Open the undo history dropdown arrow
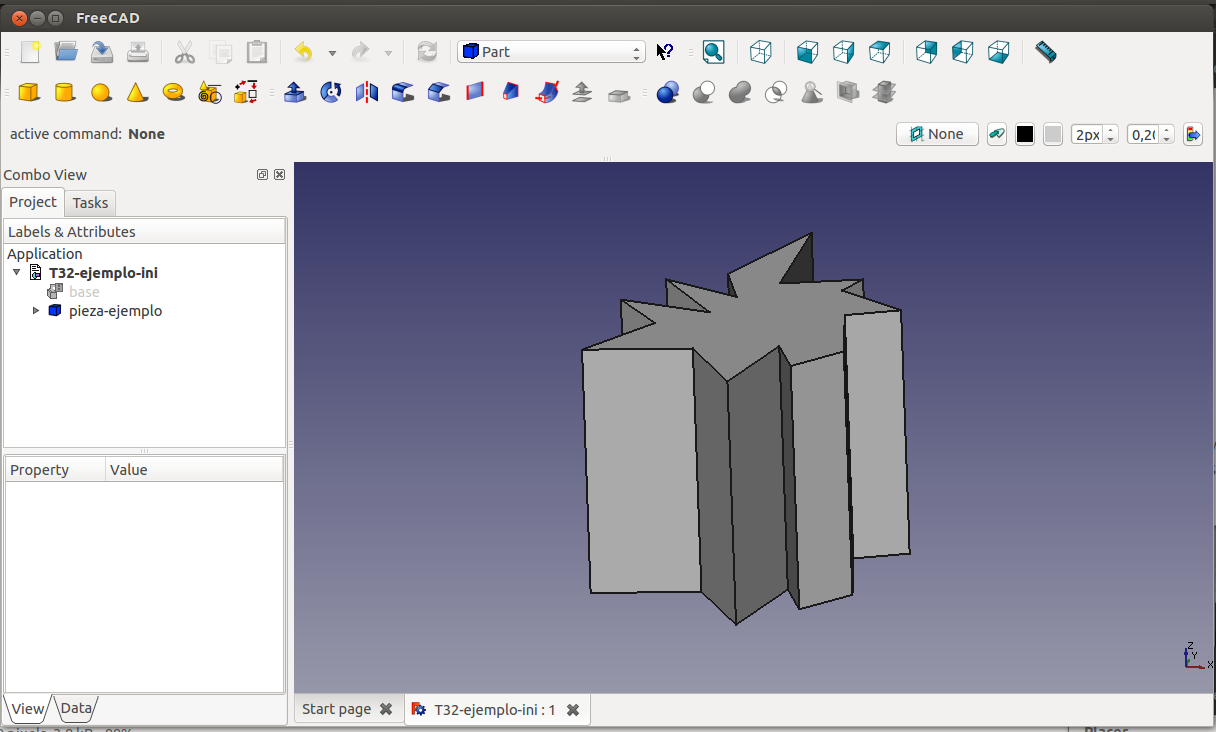 [x=332, y=53]
